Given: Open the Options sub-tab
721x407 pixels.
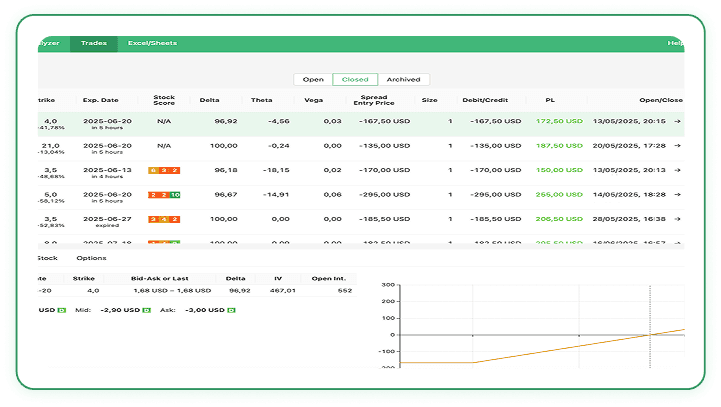Looking at the screenshot, I should point(91,258).
